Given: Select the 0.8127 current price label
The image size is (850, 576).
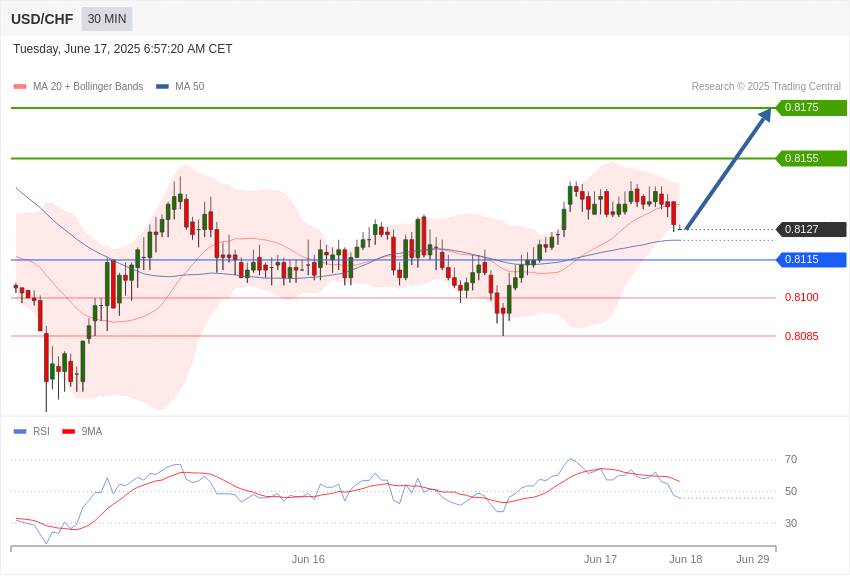Looking at the screenshot, I should pos(812,229).
